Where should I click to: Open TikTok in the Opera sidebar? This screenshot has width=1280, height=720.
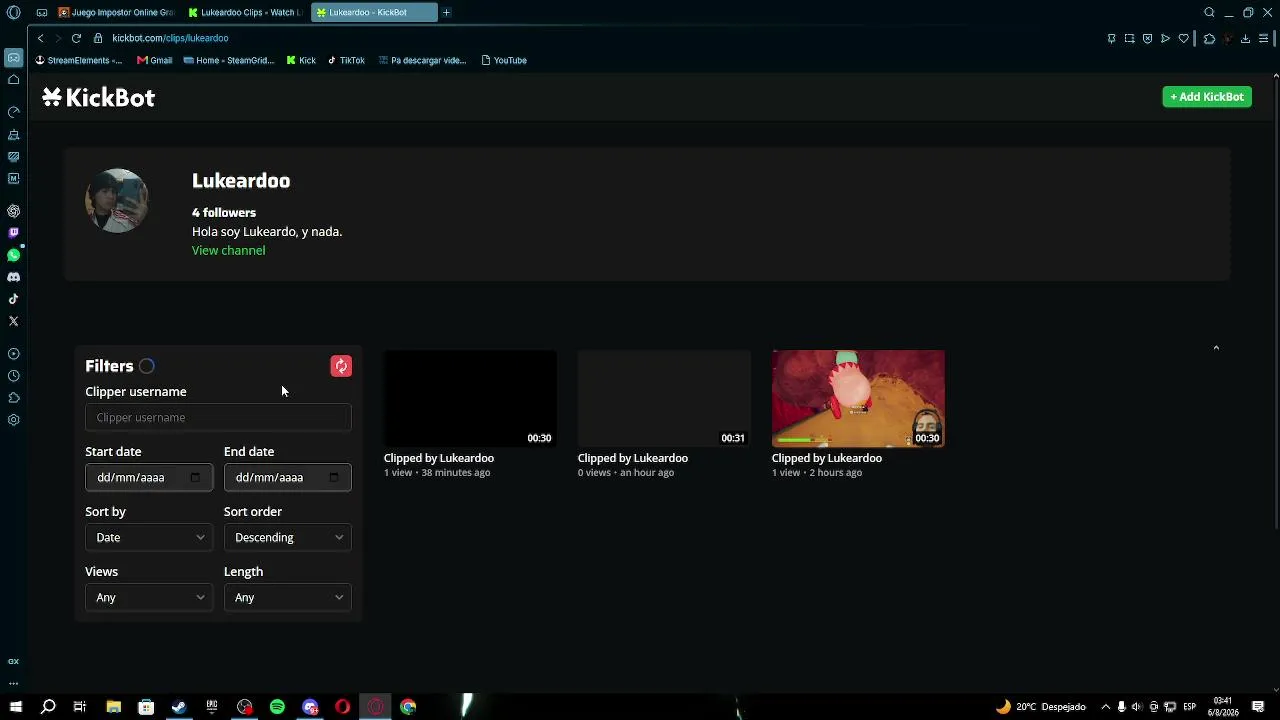13,299
